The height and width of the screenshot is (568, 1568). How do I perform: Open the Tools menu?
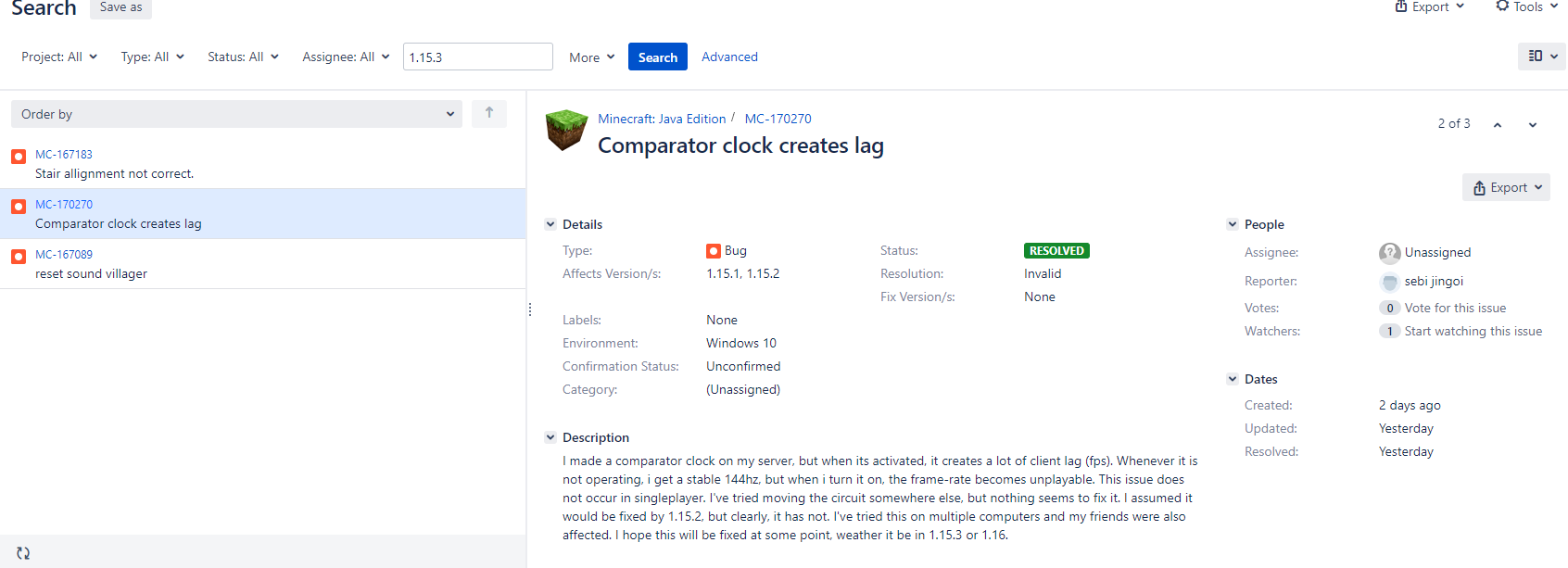(x=1527, y=7)
